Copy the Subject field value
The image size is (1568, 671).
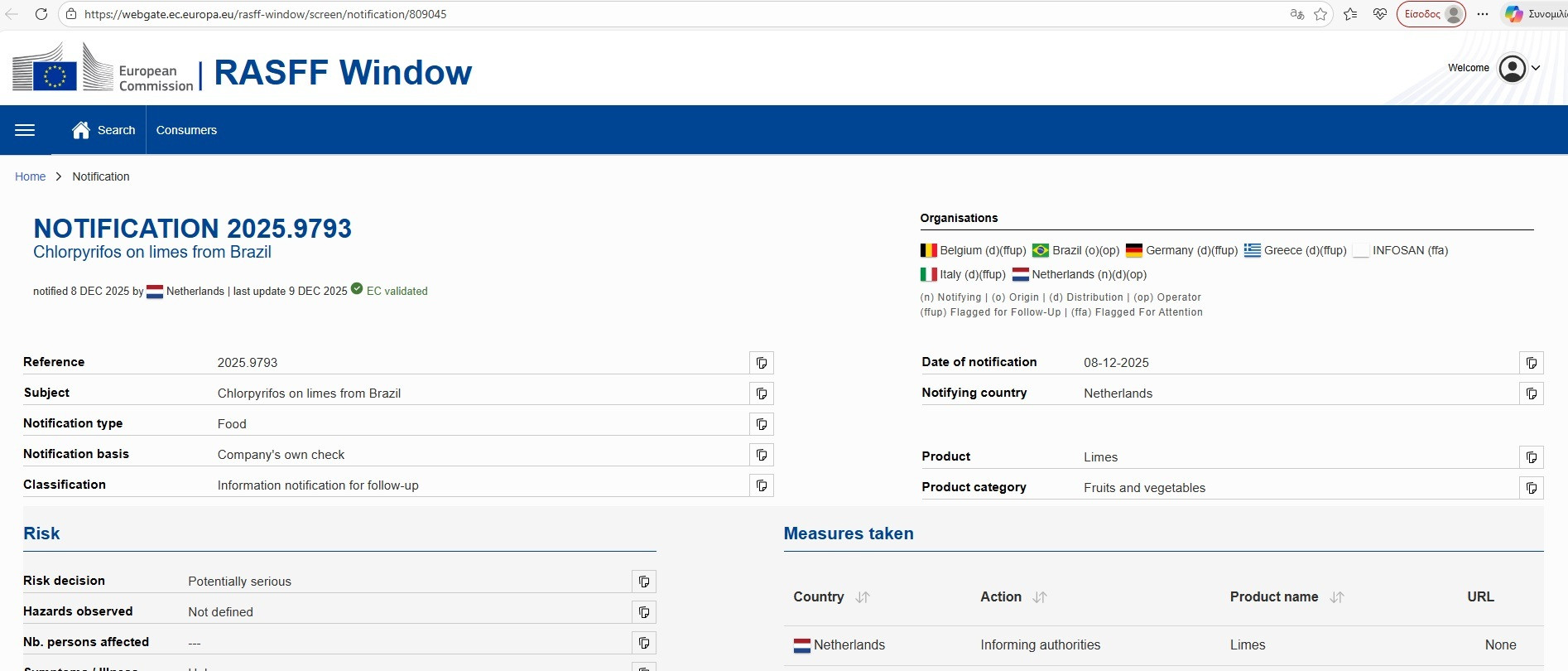coord(761,393)
